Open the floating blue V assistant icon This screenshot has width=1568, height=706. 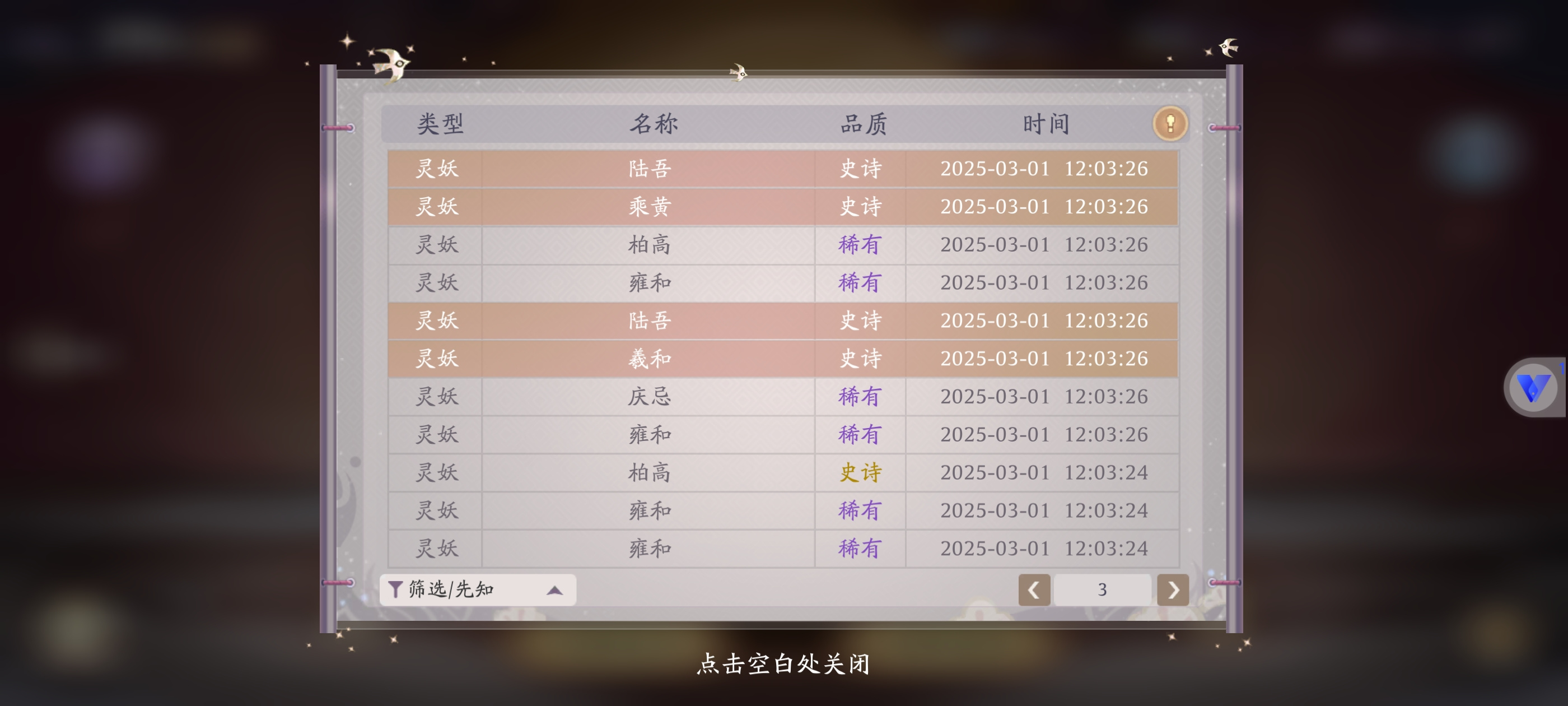[1533, 387]
